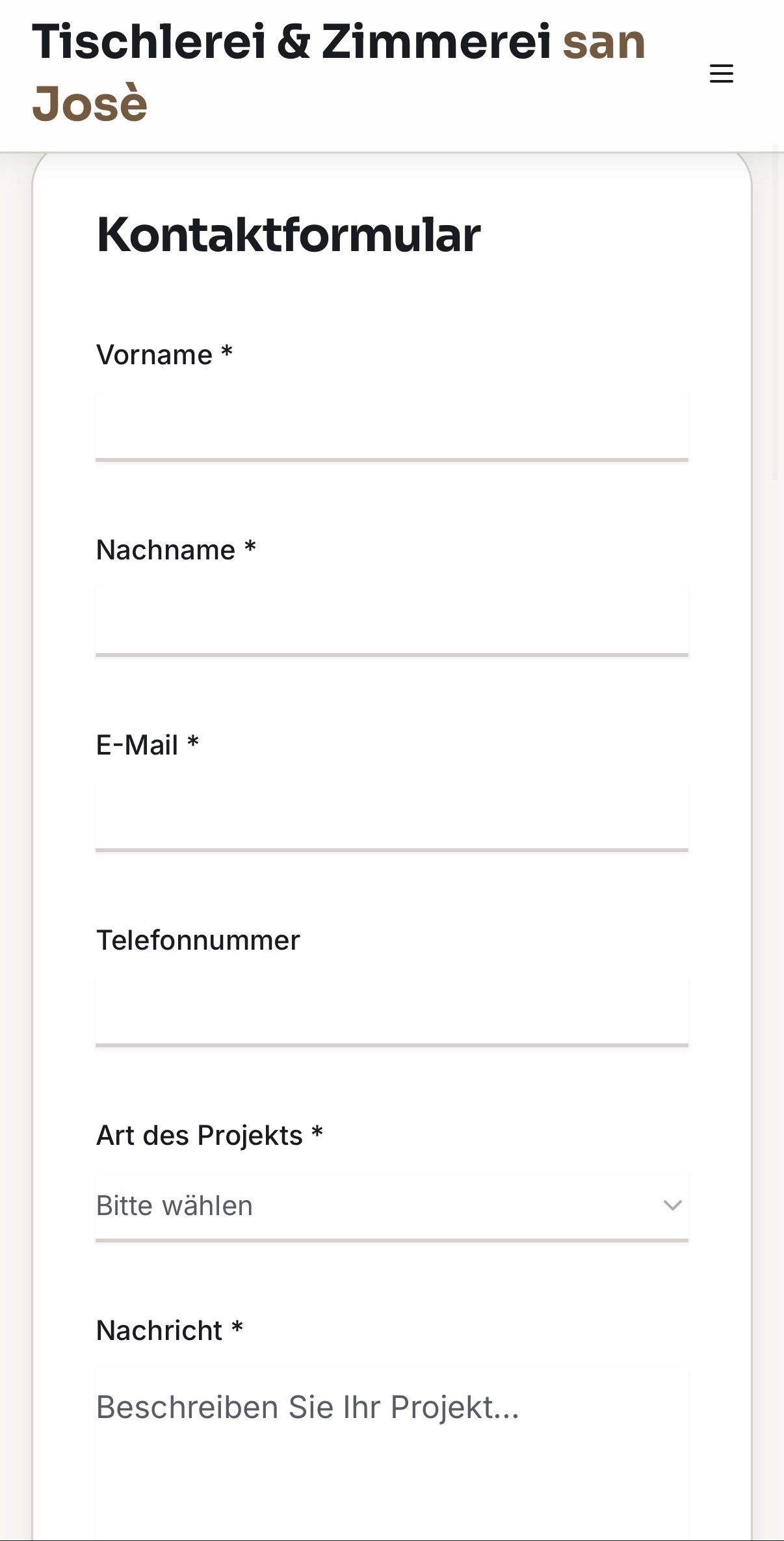Open the hamburger navigation menu

pos(721,74)
